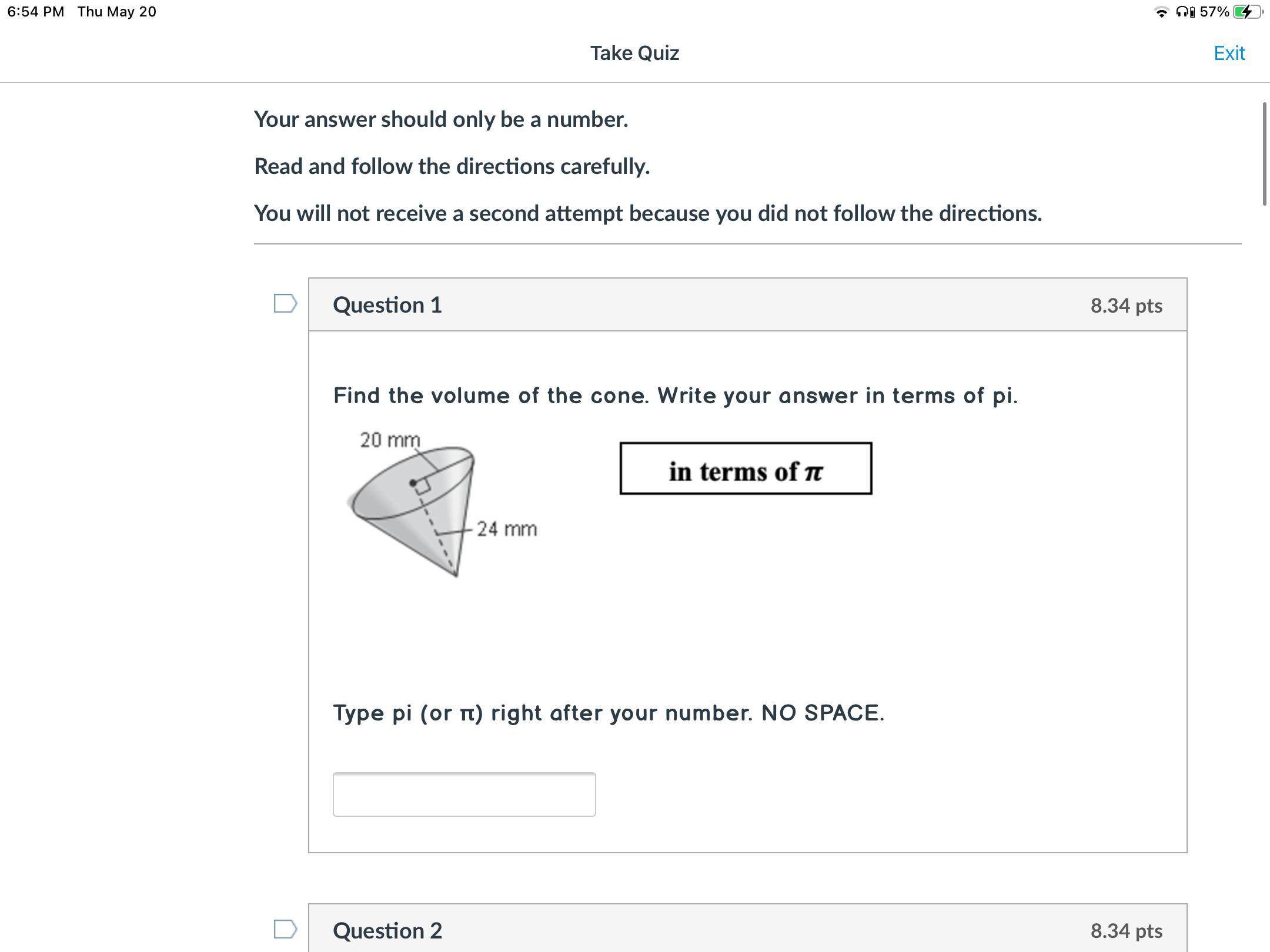The image size is (1270, 952).
Task: Tap the 57% battery percentage
Action: click(x=1214, y=12)
